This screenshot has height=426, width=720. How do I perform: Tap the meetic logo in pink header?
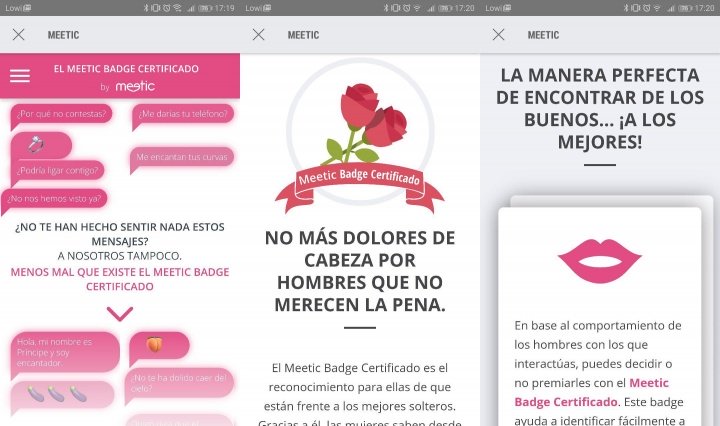tap(135, 86)
